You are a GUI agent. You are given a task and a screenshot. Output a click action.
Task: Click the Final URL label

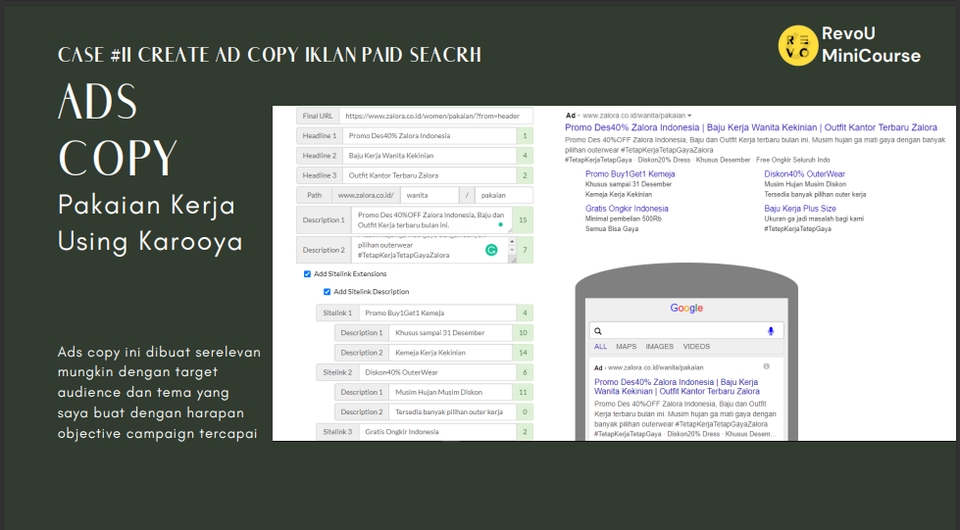(317, 116)
